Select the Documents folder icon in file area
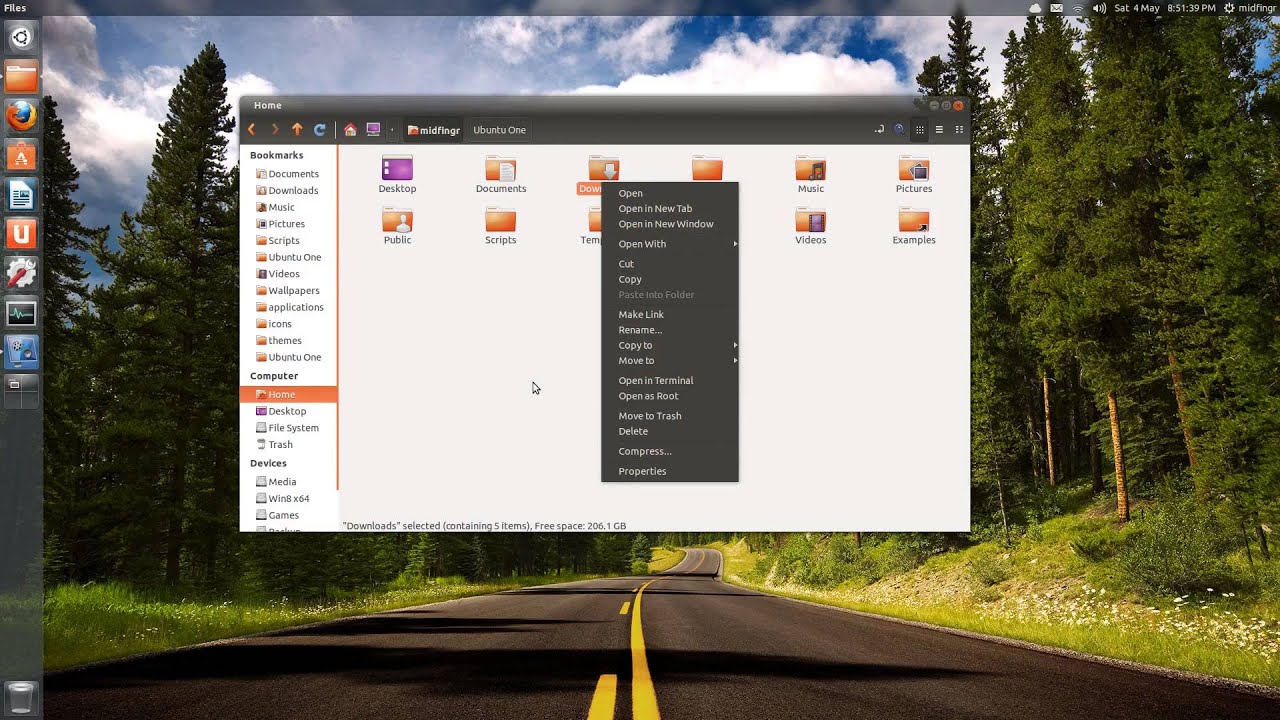This screenshot has height=720, width=1280. point(500,169)
